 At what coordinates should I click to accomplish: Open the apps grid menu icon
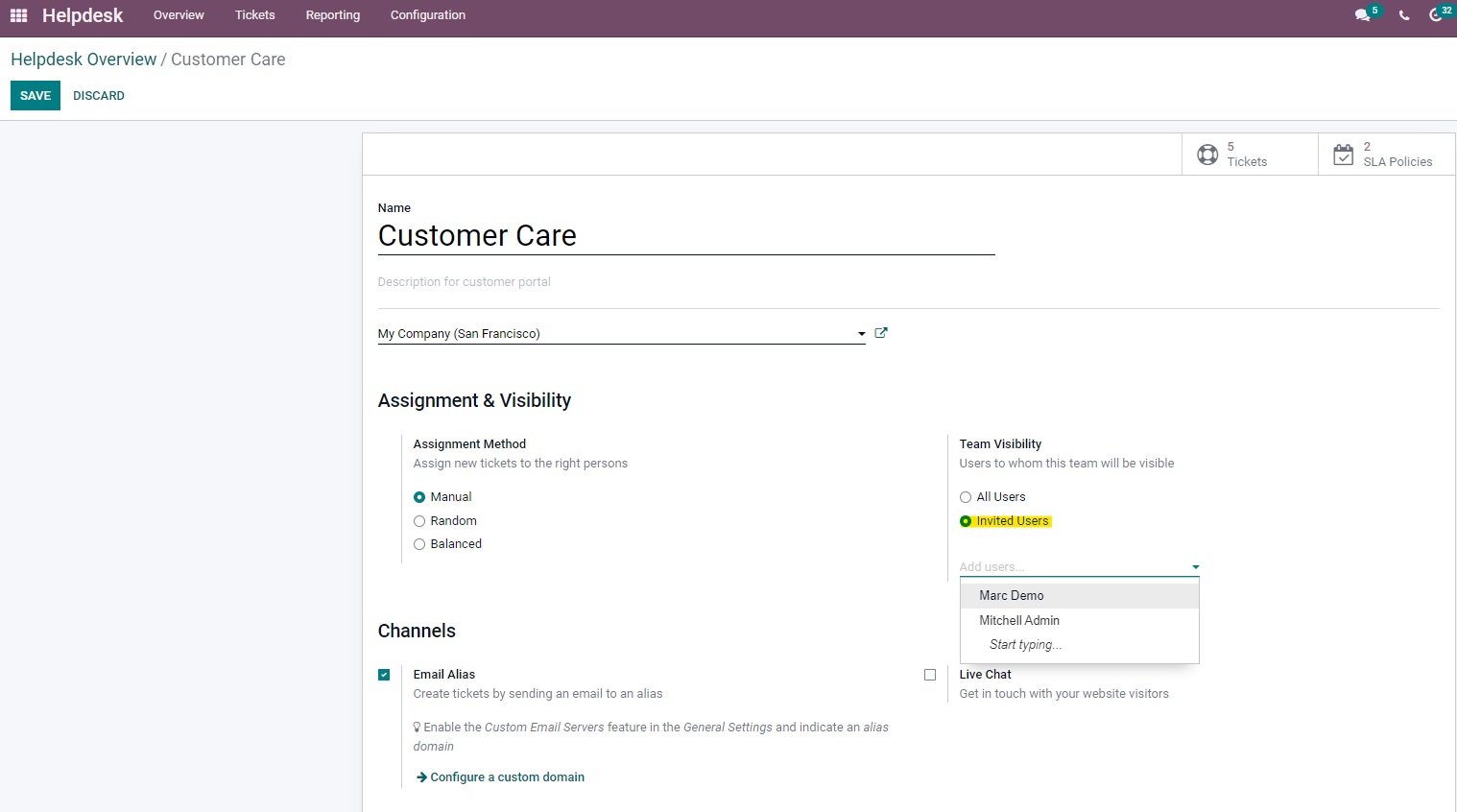tap(18, 15)
